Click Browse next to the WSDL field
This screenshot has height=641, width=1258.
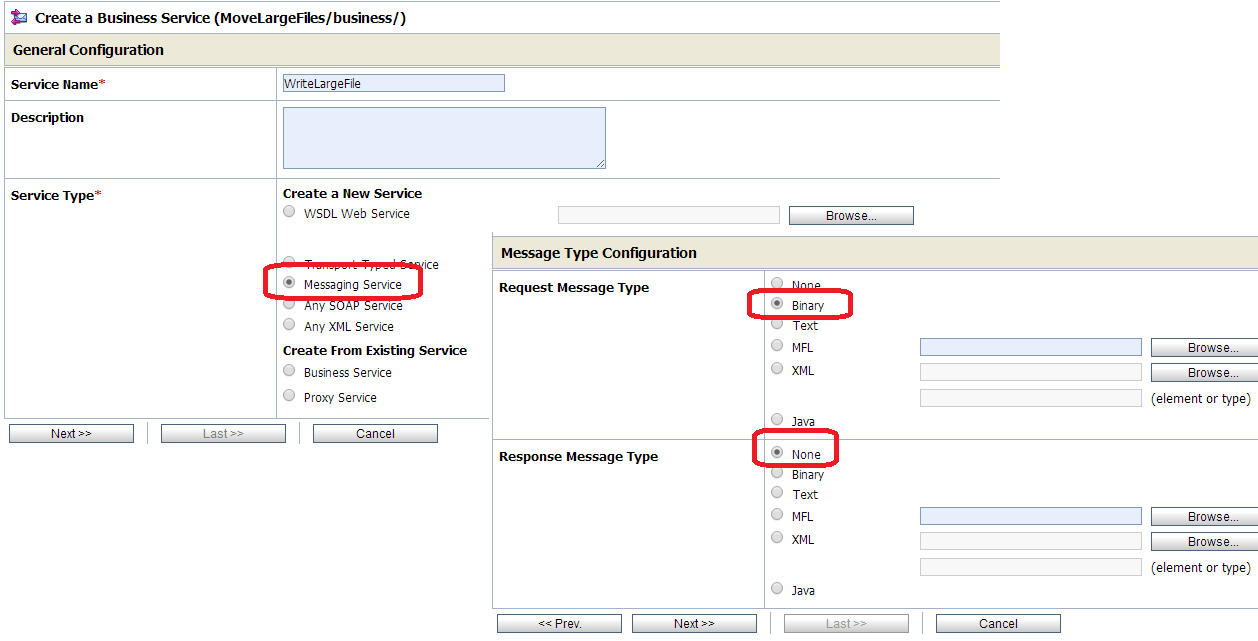[850, 215]
